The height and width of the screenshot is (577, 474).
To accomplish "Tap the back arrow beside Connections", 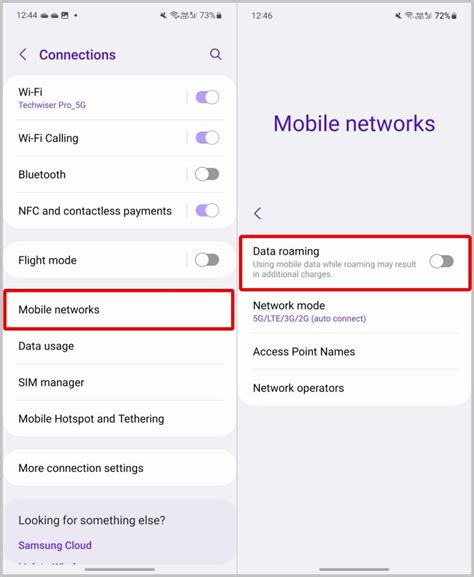I will pos(23,54).
